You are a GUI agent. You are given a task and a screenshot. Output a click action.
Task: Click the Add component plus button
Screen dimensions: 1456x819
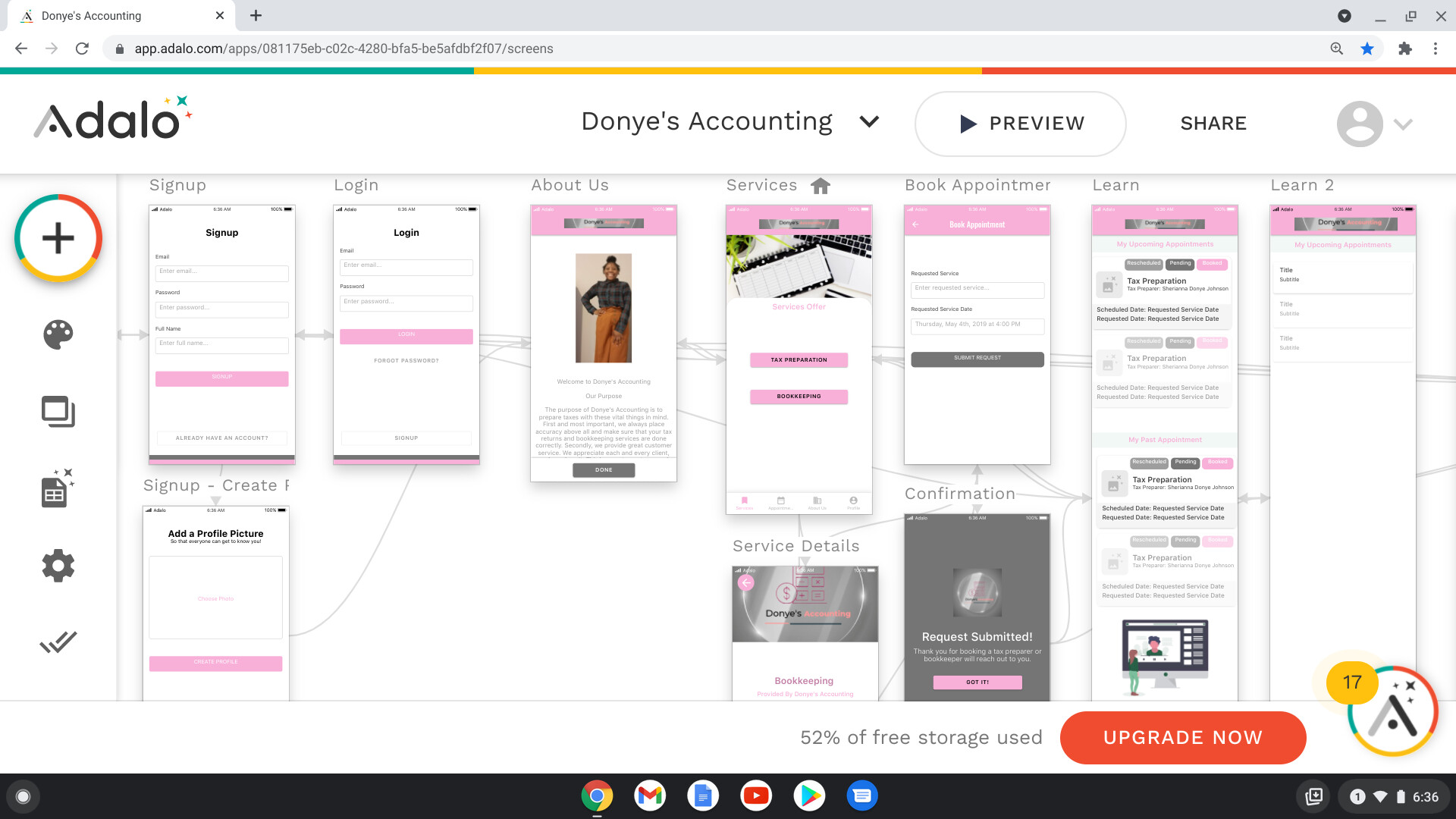point(58,238)
